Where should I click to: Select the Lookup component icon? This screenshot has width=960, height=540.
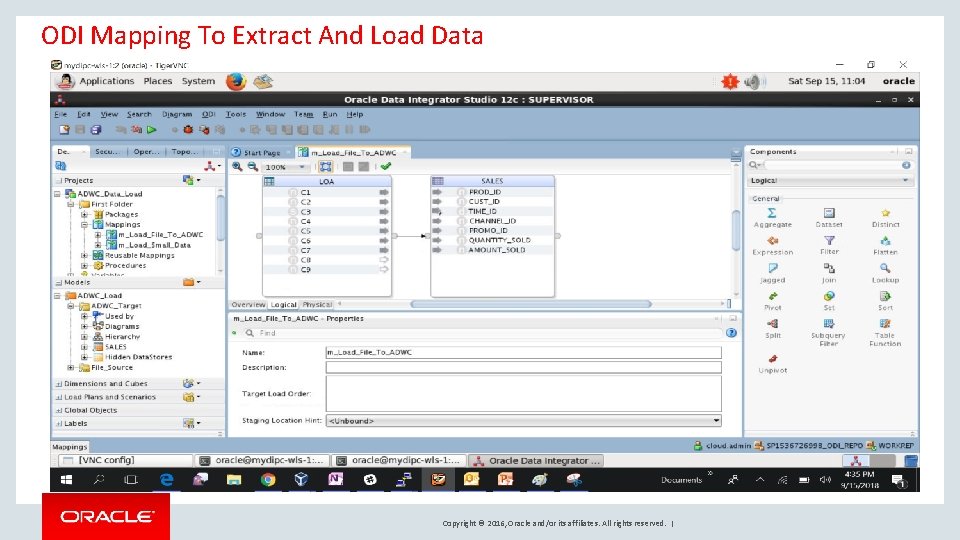(885, 268)
